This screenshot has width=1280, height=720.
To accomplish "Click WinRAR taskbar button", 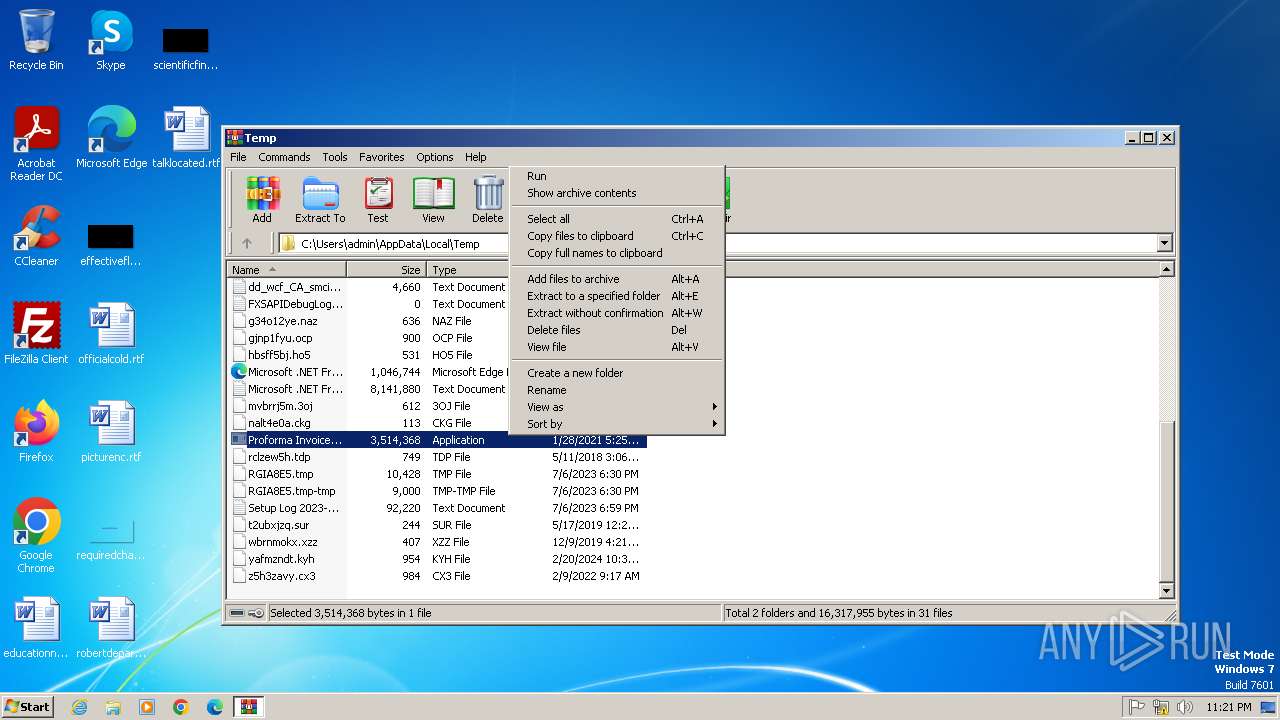I will click(249, 707).
